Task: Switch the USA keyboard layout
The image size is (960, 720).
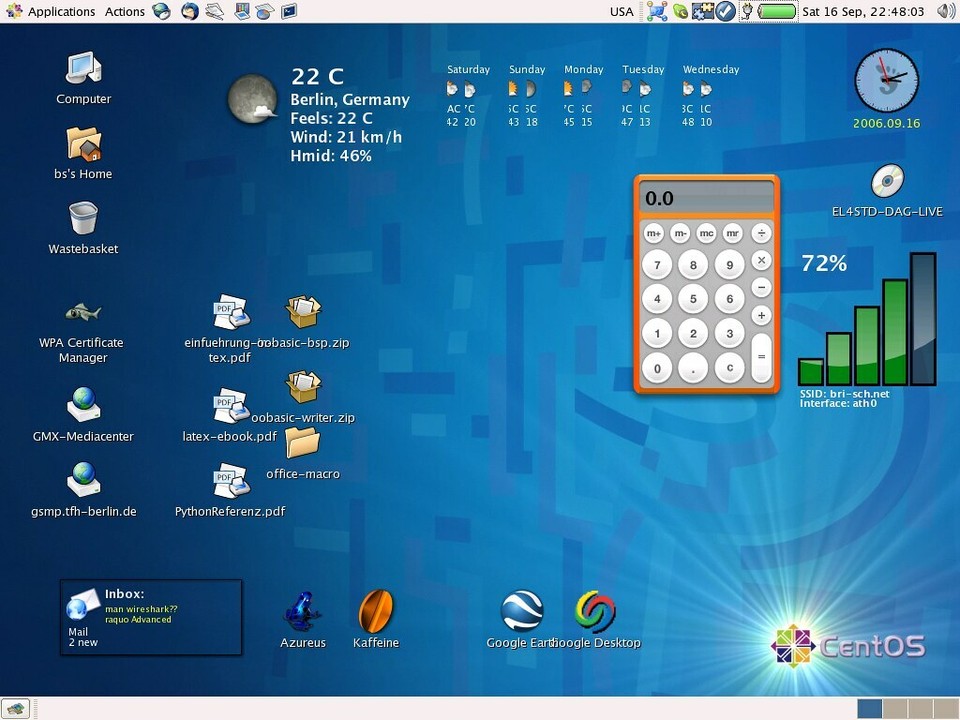Action: pos(621,11)
